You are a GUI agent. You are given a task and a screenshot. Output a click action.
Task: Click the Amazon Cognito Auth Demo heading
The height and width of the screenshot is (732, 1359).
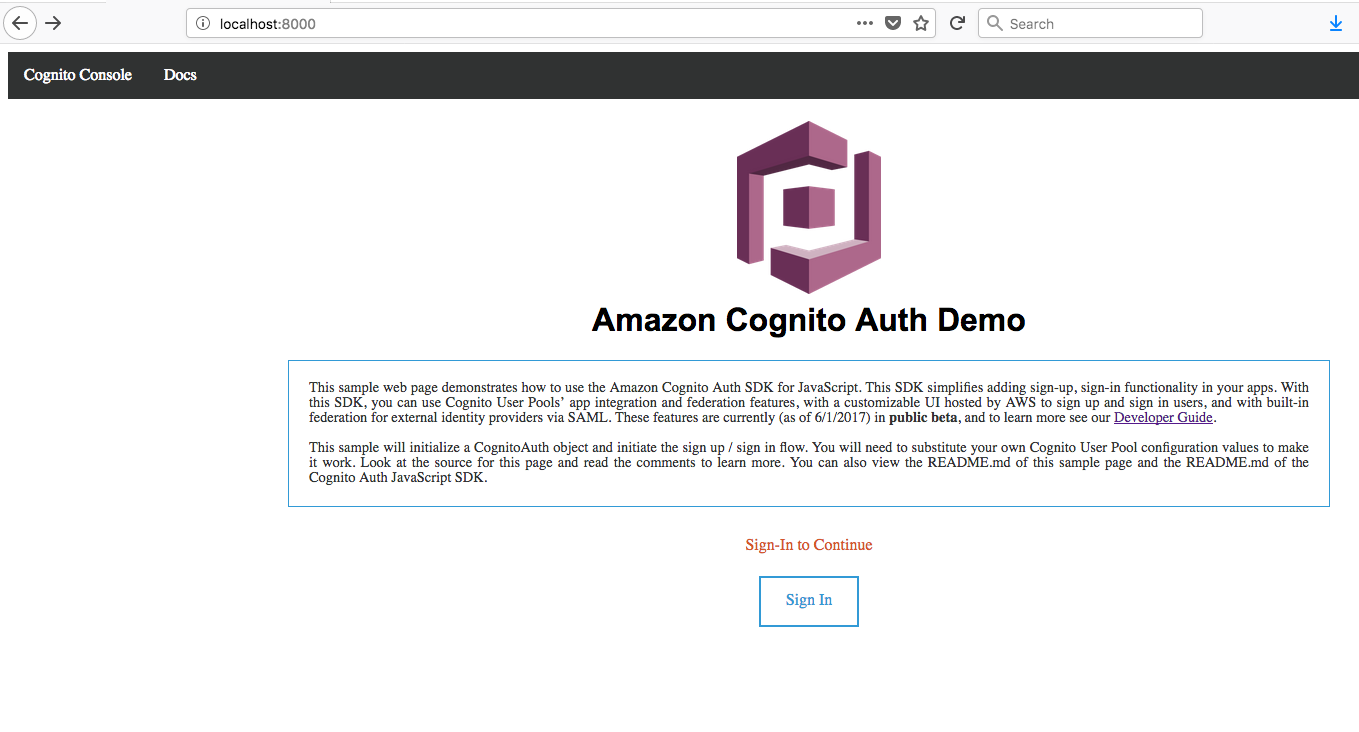(809, 320)
